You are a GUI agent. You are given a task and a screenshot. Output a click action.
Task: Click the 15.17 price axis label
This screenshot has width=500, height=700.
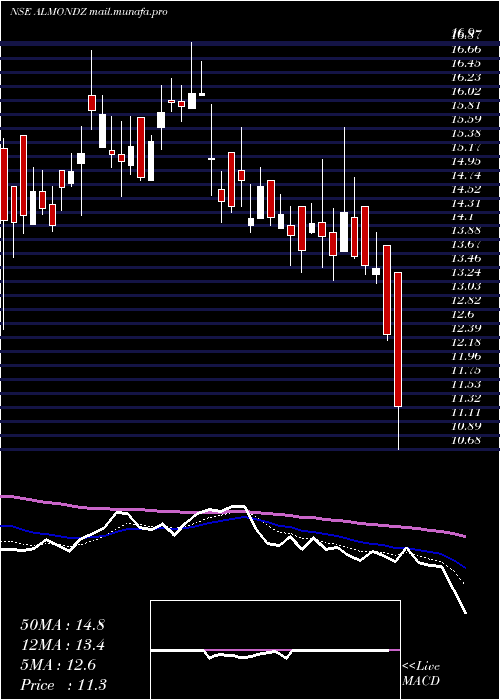point(466,147)
